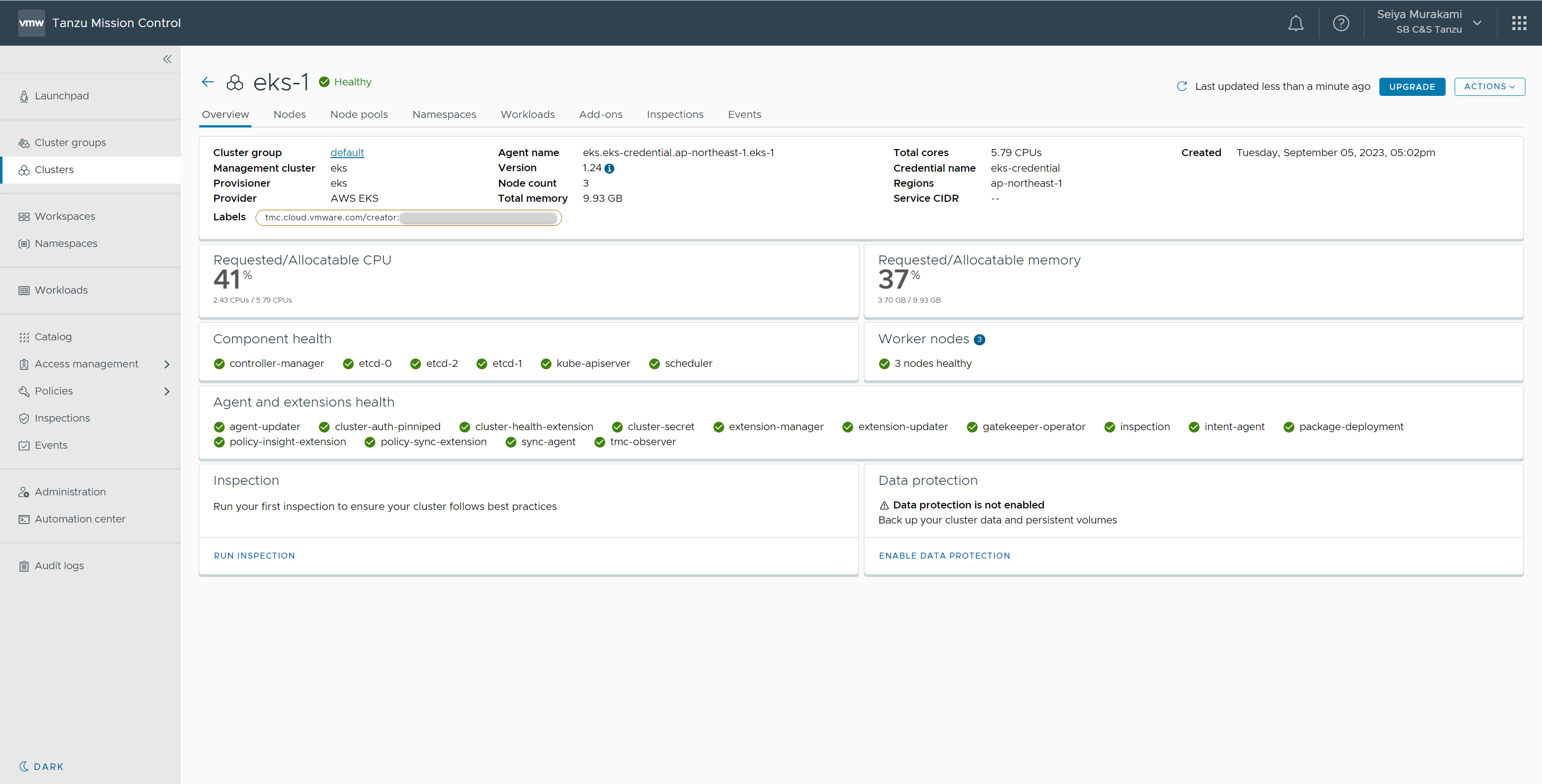The width and height of the screenshot is (1542, 784).
Task: Click the notifications bell icon
Action: tap(1296, 24)
